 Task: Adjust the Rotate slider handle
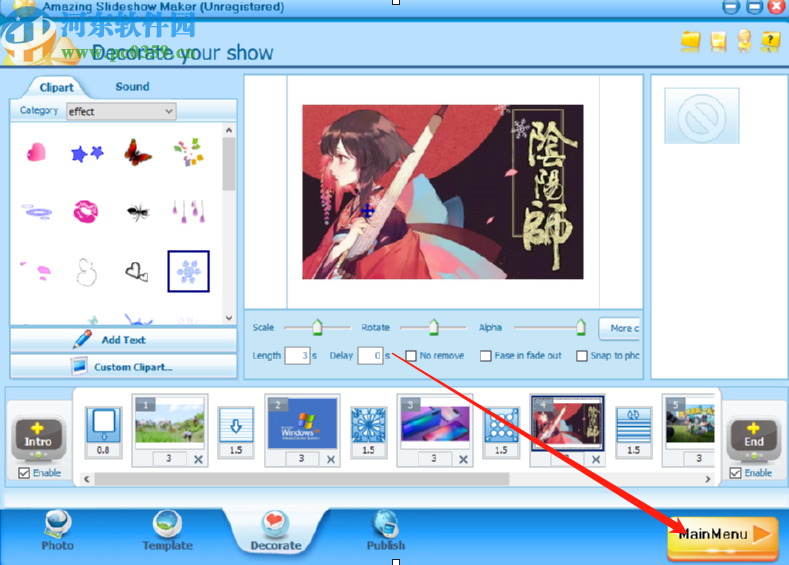click(434, 327)
